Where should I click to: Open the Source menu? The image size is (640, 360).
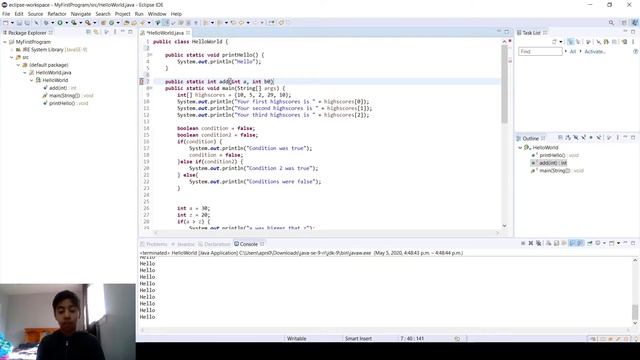35,14
